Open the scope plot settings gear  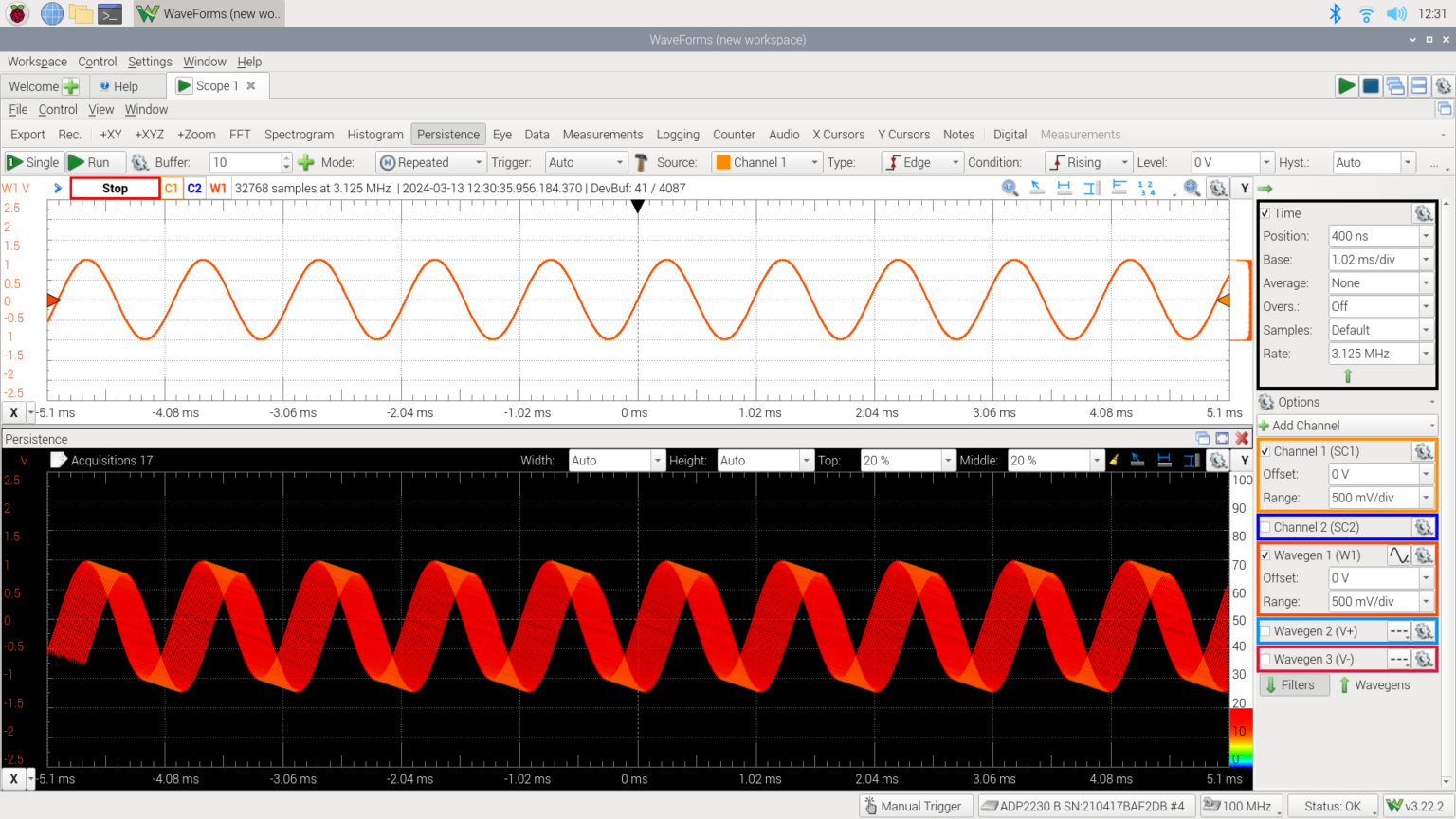tap(1218, 188)
